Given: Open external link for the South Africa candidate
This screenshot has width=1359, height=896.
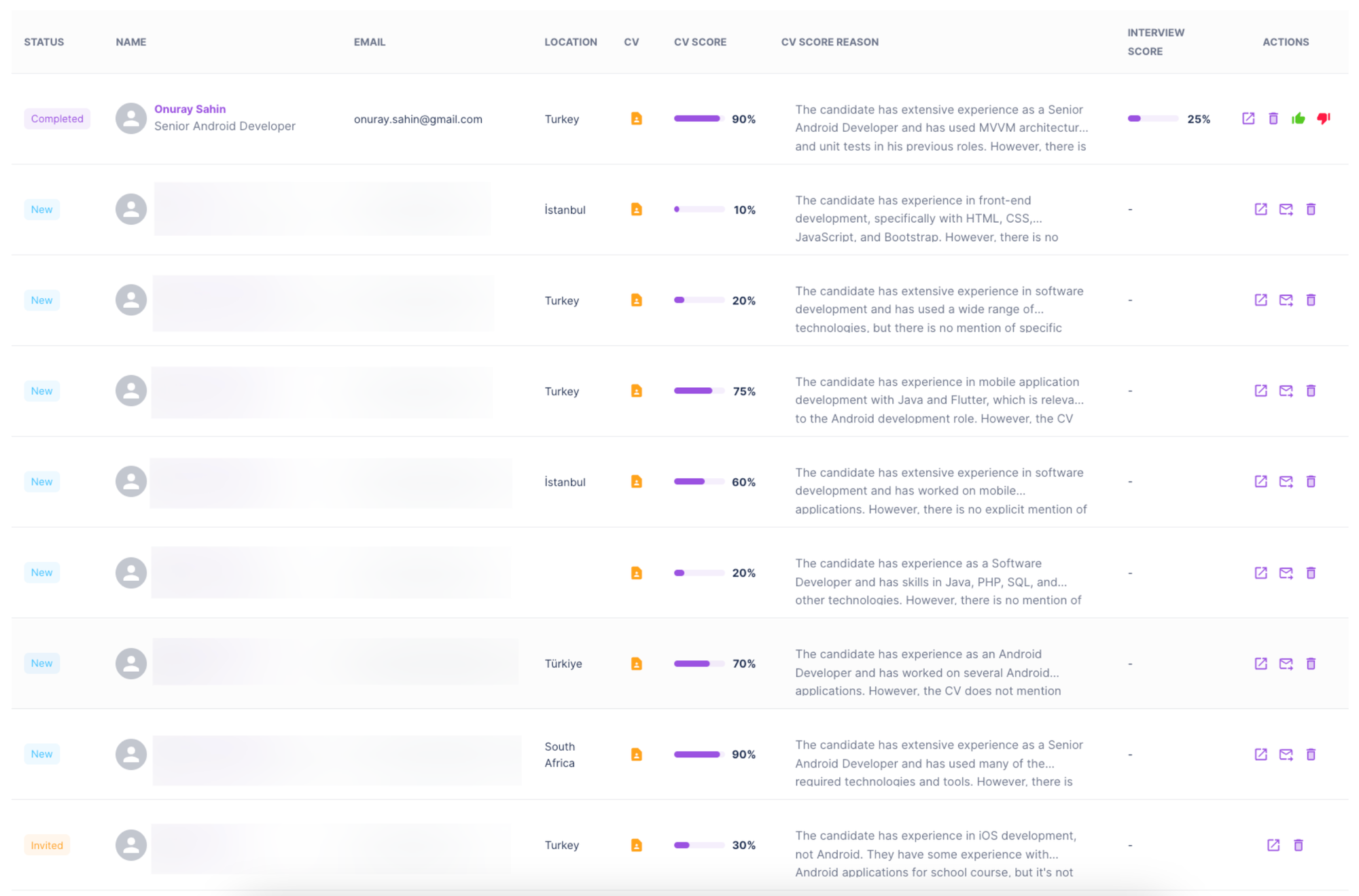Looking at the screenshot, I should 1260,754.
